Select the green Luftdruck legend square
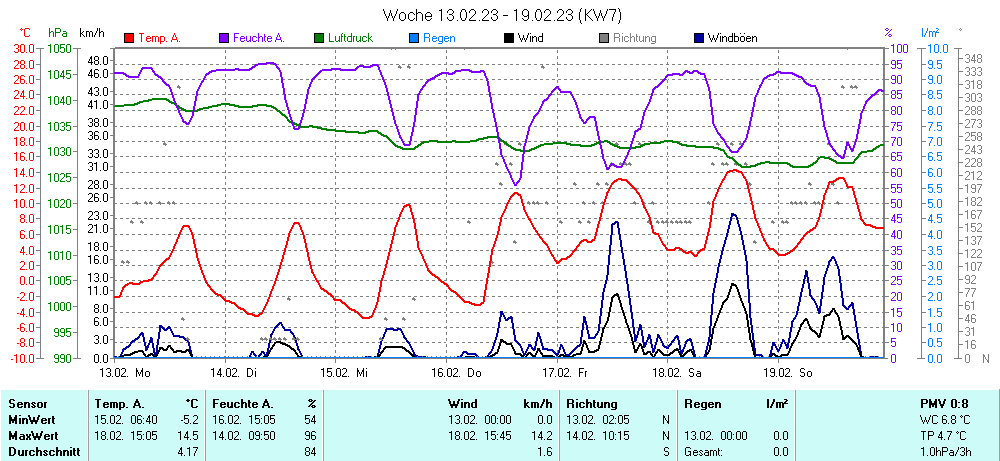 [320, 38]
